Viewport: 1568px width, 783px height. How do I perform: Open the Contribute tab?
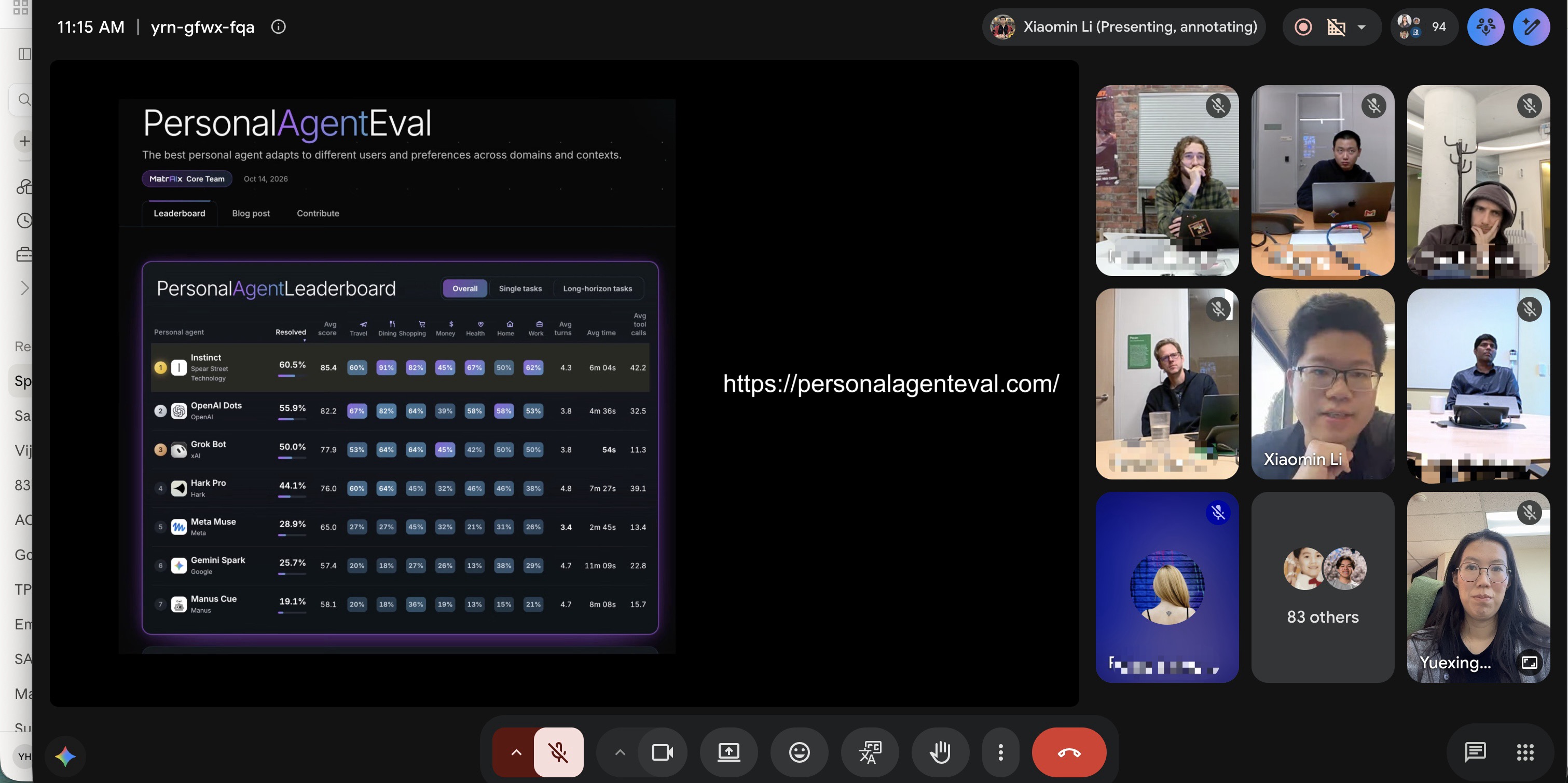(x=318, y=214)
